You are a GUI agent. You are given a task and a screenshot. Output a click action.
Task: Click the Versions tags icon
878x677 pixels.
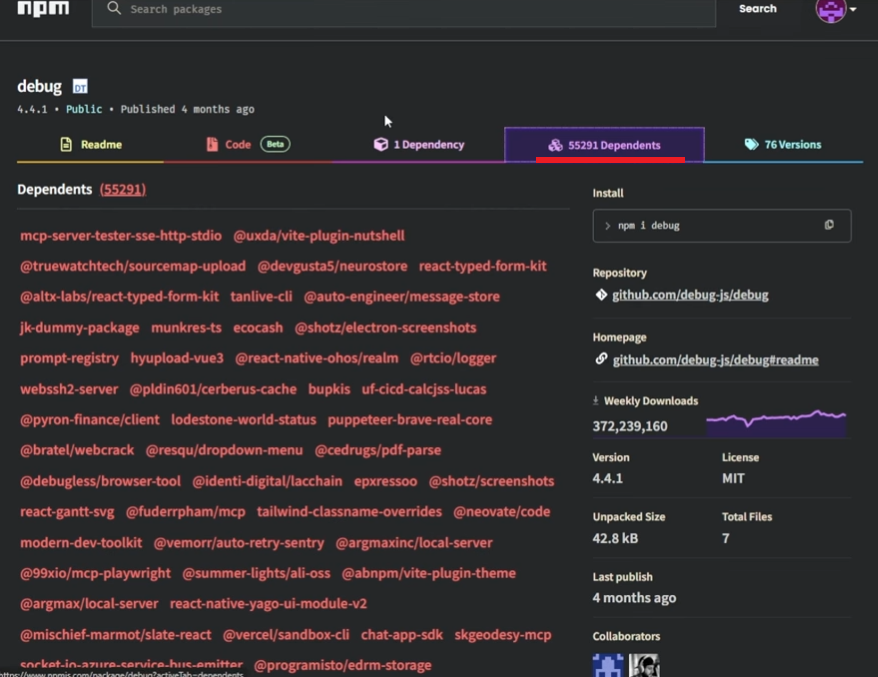[751, 144]
